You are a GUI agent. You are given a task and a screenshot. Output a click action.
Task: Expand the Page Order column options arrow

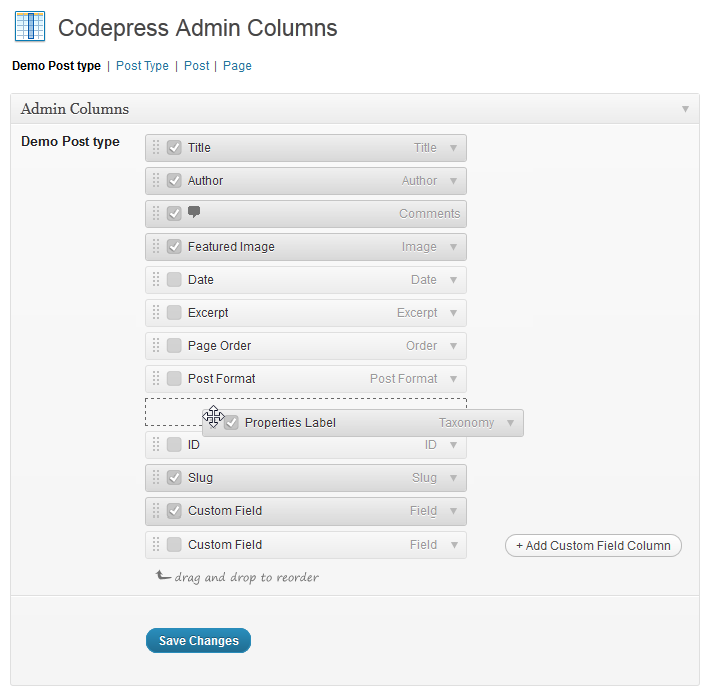tap(453, 346)
